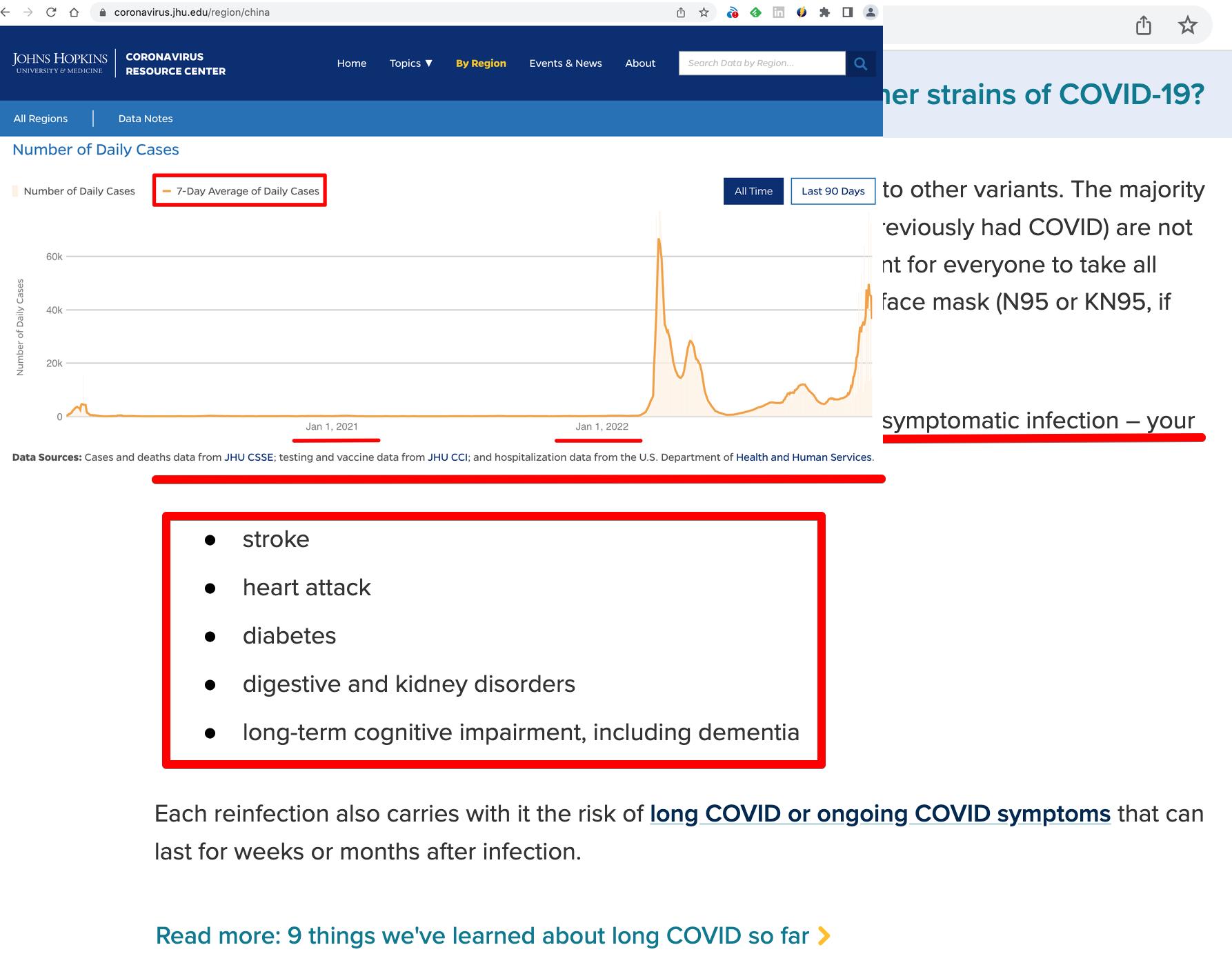Click the 20k y-axis label

[54, 364]
